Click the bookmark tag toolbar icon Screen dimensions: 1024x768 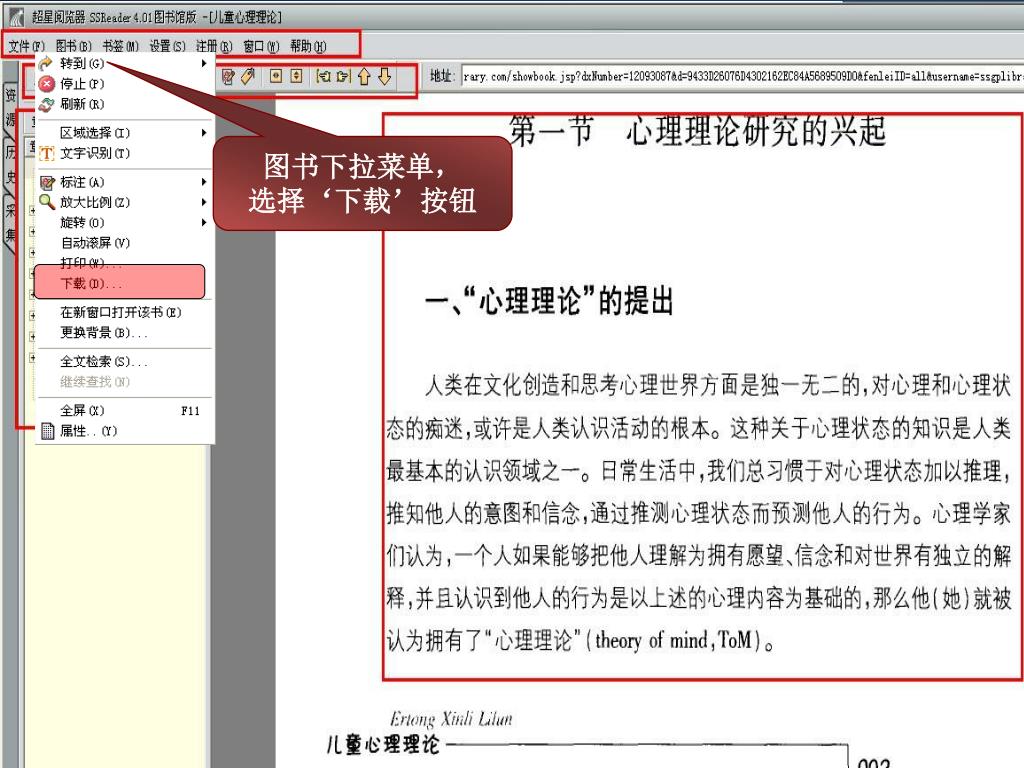click(x=248, y=77)
